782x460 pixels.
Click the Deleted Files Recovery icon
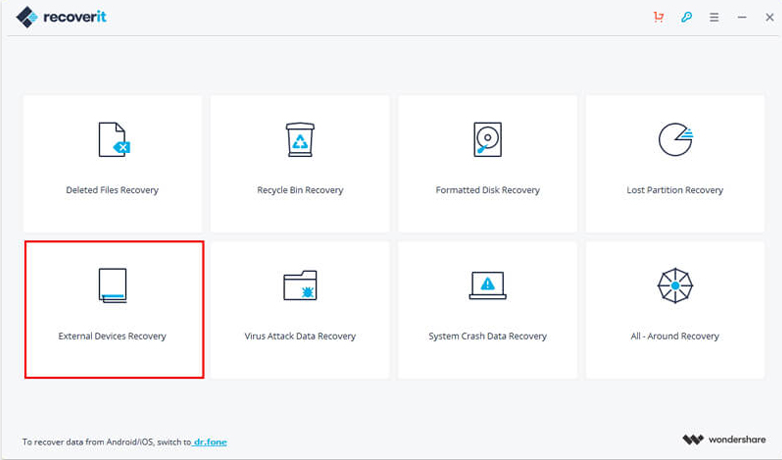[113, 140]
